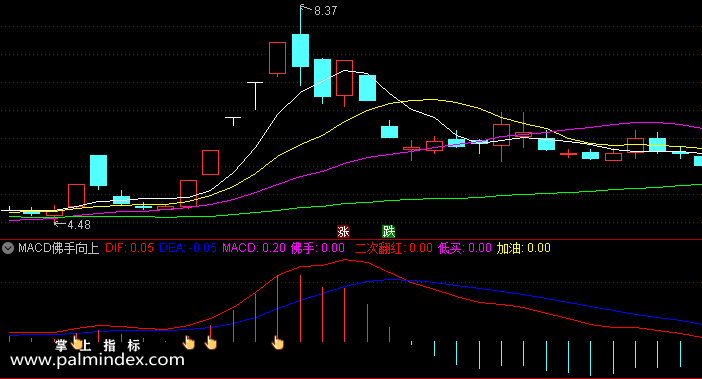
Task: Collapse the MACD佛手向上 indicator panel arrow
Action: 8,248
